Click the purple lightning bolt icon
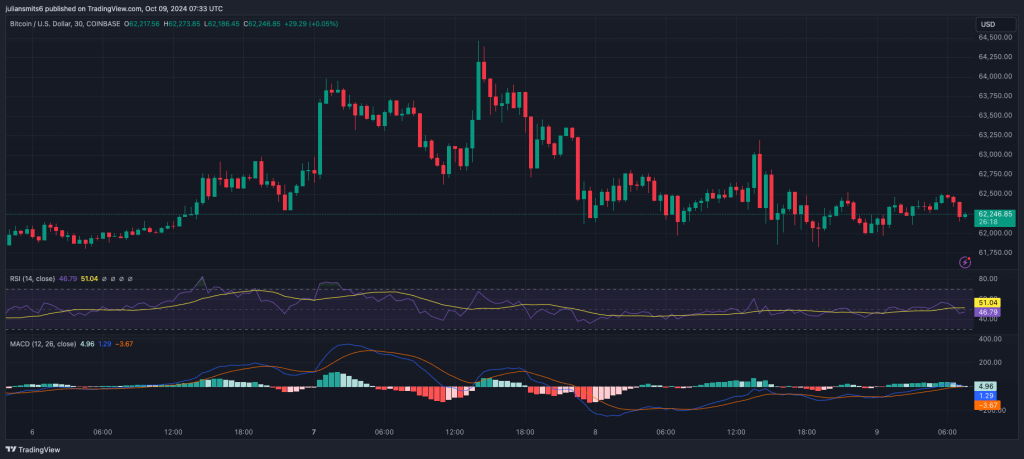Viewport: 1024px width, 459px height. [x=965, y=262]
